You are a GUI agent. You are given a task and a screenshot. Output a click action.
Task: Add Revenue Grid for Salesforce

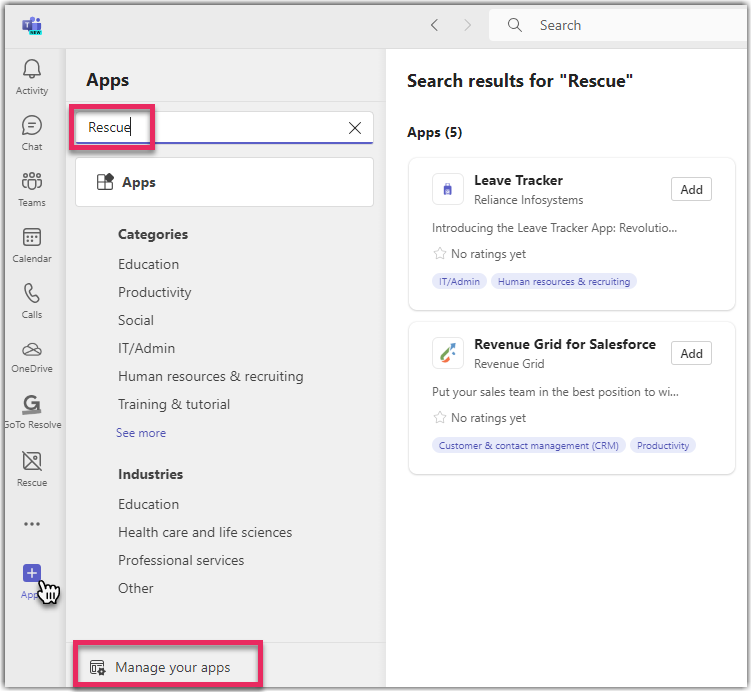[691, 353]
